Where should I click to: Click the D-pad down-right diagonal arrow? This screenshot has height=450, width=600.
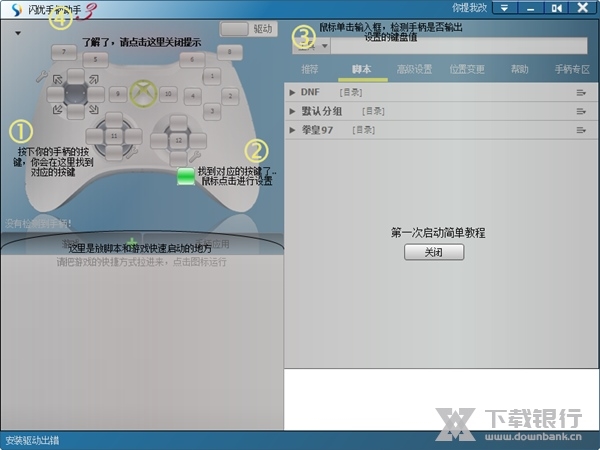click(94, 110)
